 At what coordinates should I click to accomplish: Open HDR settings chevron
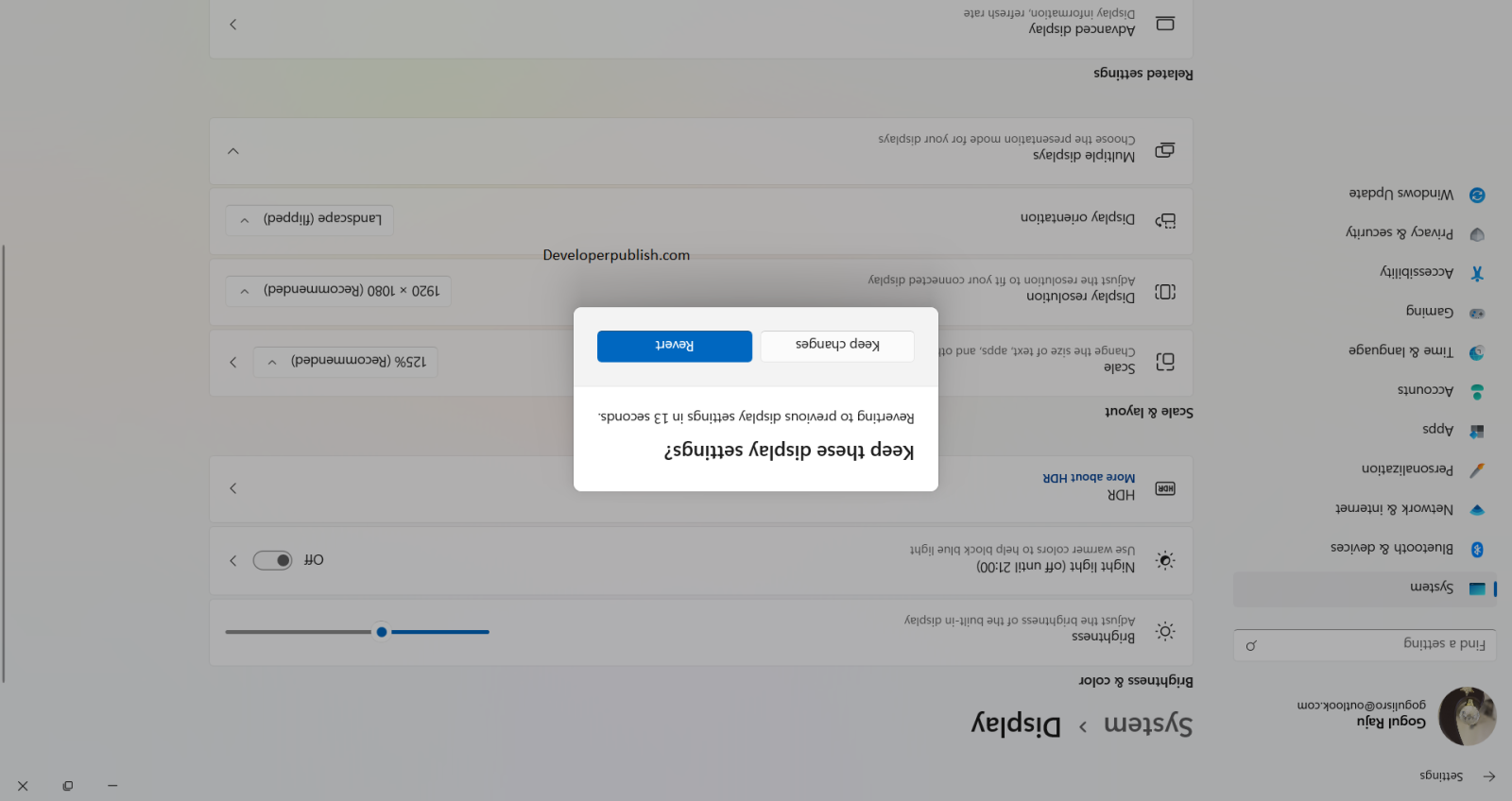[233, 488]
